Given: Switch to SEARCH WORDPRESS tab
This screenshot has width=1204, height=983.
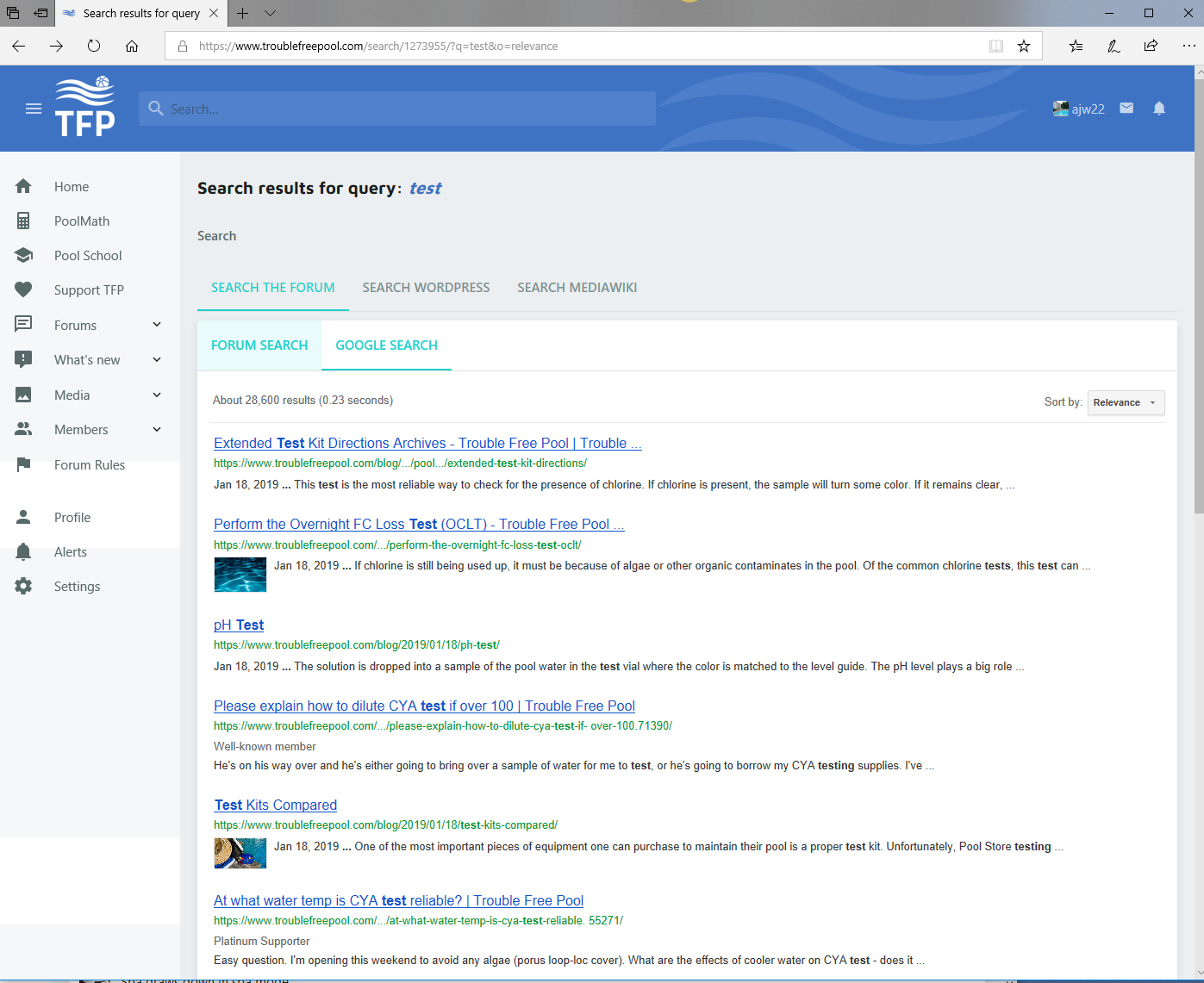Looking at the screenshot, I should click(x=426, y=288).
